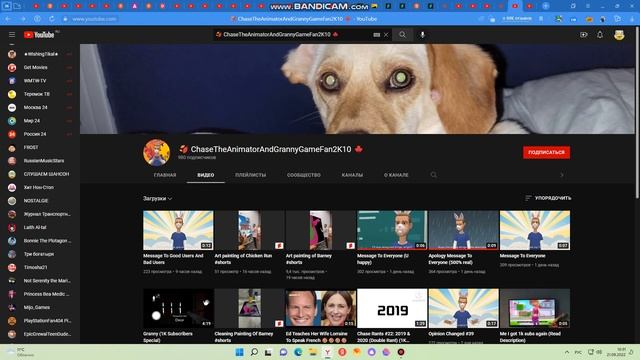Reload the page with browser refresh icon
Image resolution: width=640 pixels, height=360 pixels.
pyautogui.click(x=51, y=19)
